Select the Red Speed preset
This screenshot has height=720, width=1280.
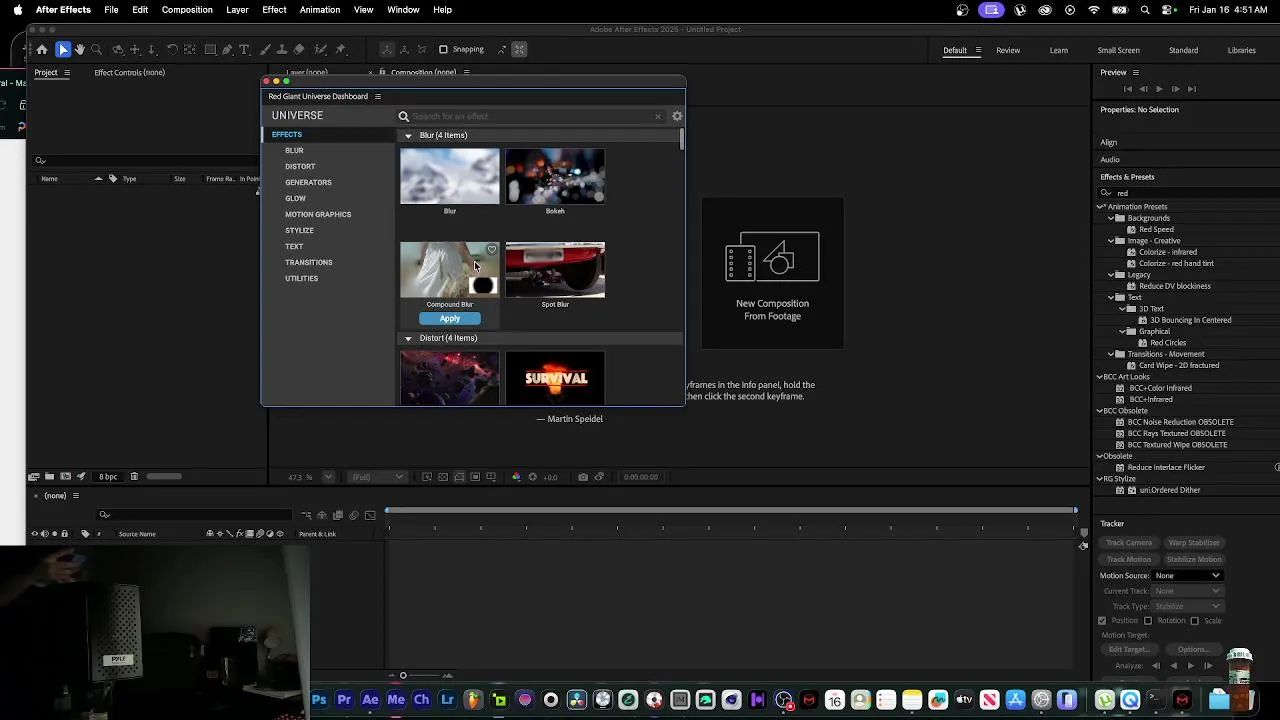[1156, 230]
